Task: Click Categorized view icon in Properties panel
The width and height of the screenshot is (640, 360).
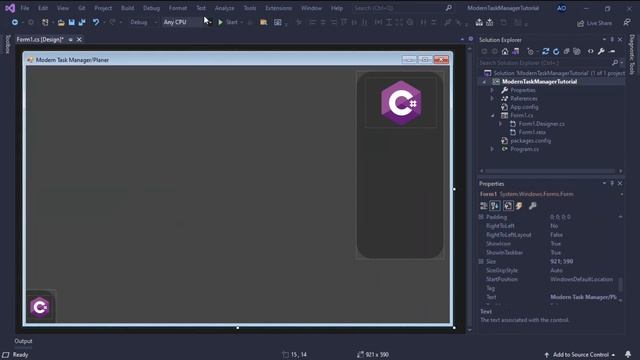Action: (484, 206)
